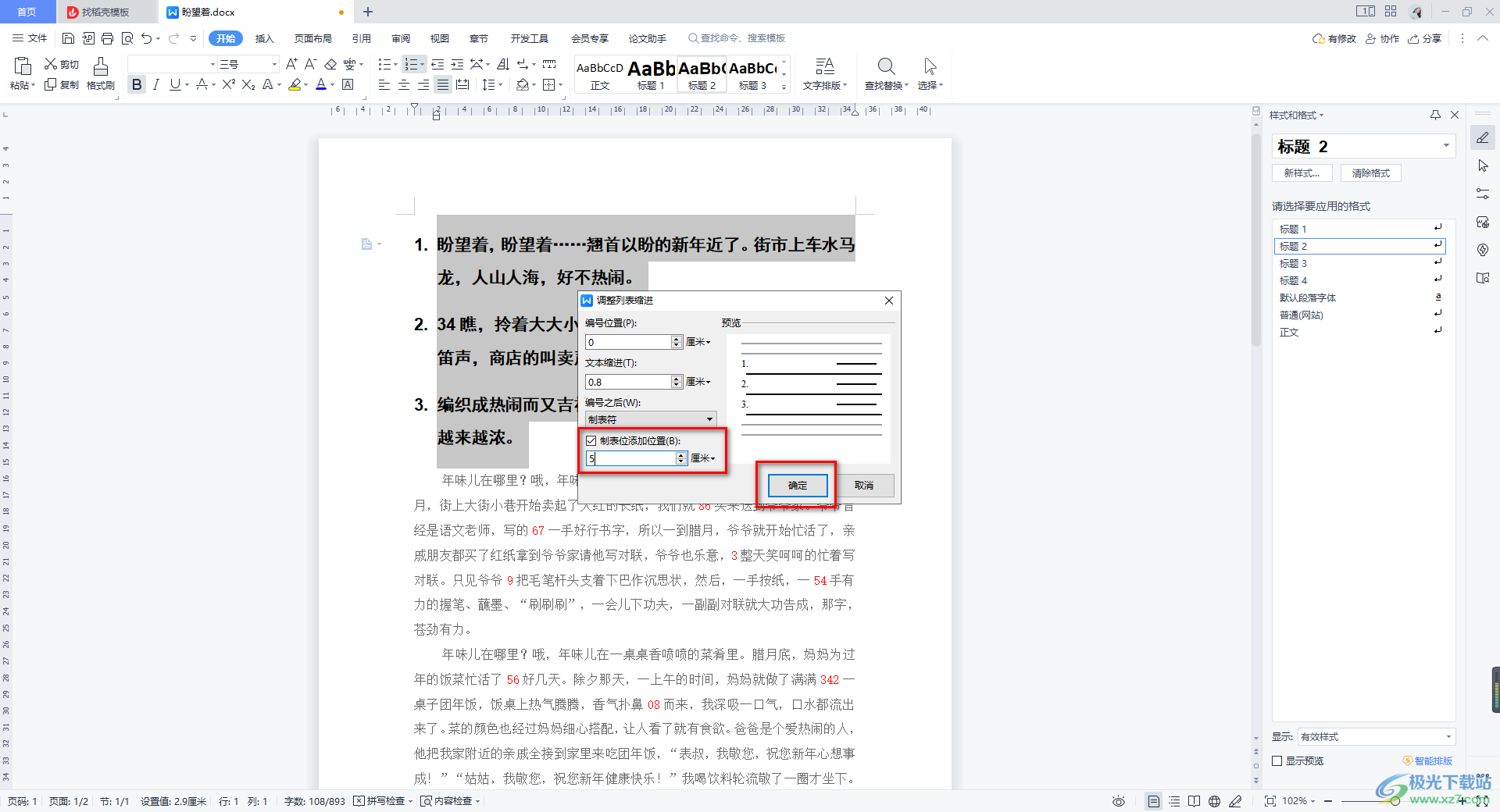This screenshot has width=1500, height=812.
Task: Open unit dropdown beside number position field
Action: (698, 342)
